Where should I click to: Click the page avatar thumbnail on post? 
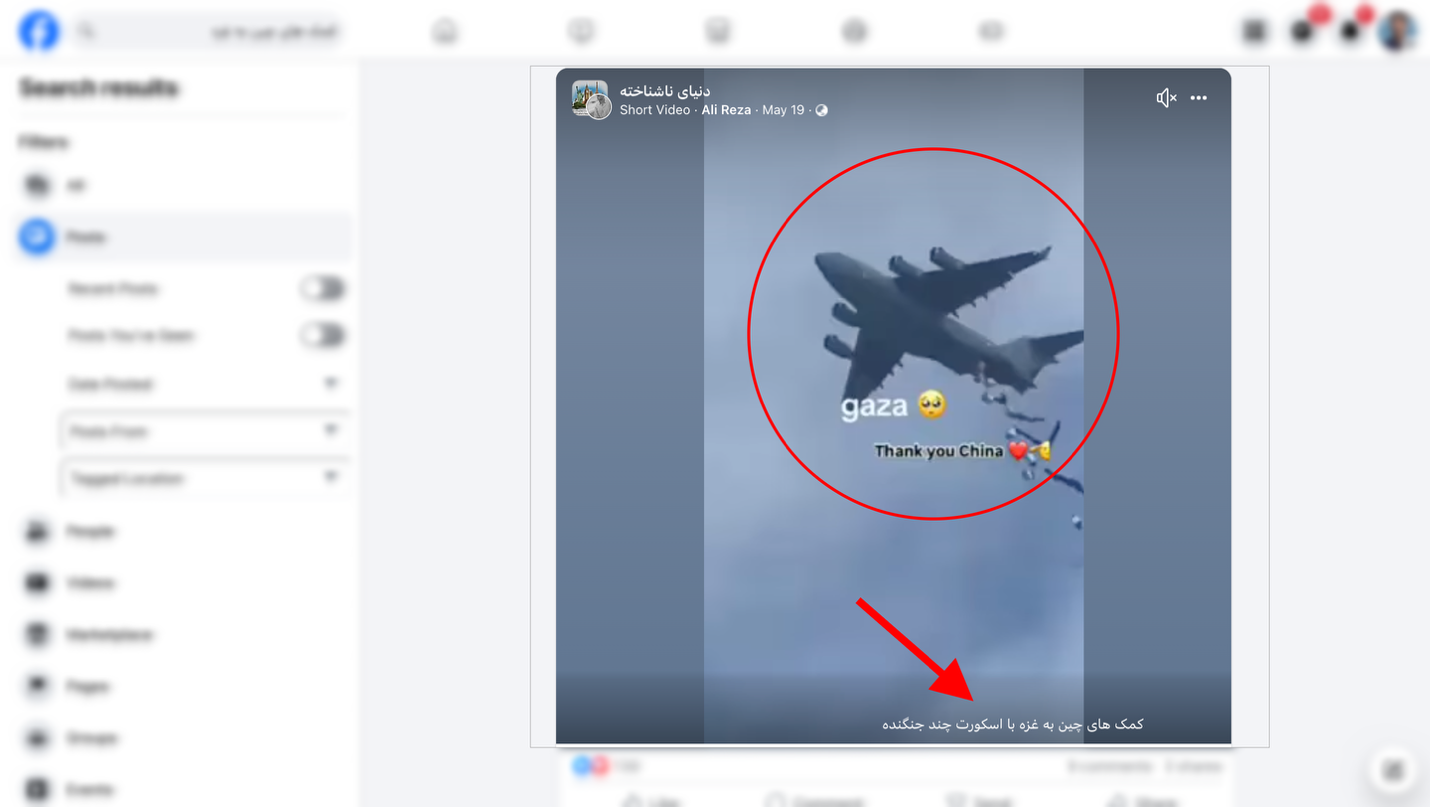pos(591,100)
